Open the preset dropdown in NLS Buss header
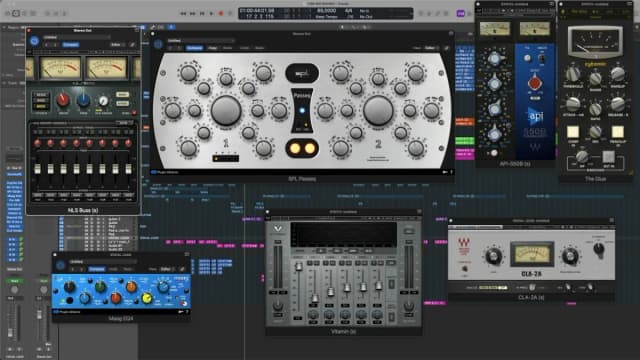Screen dimensions: 640x360 tap(77, 38)
